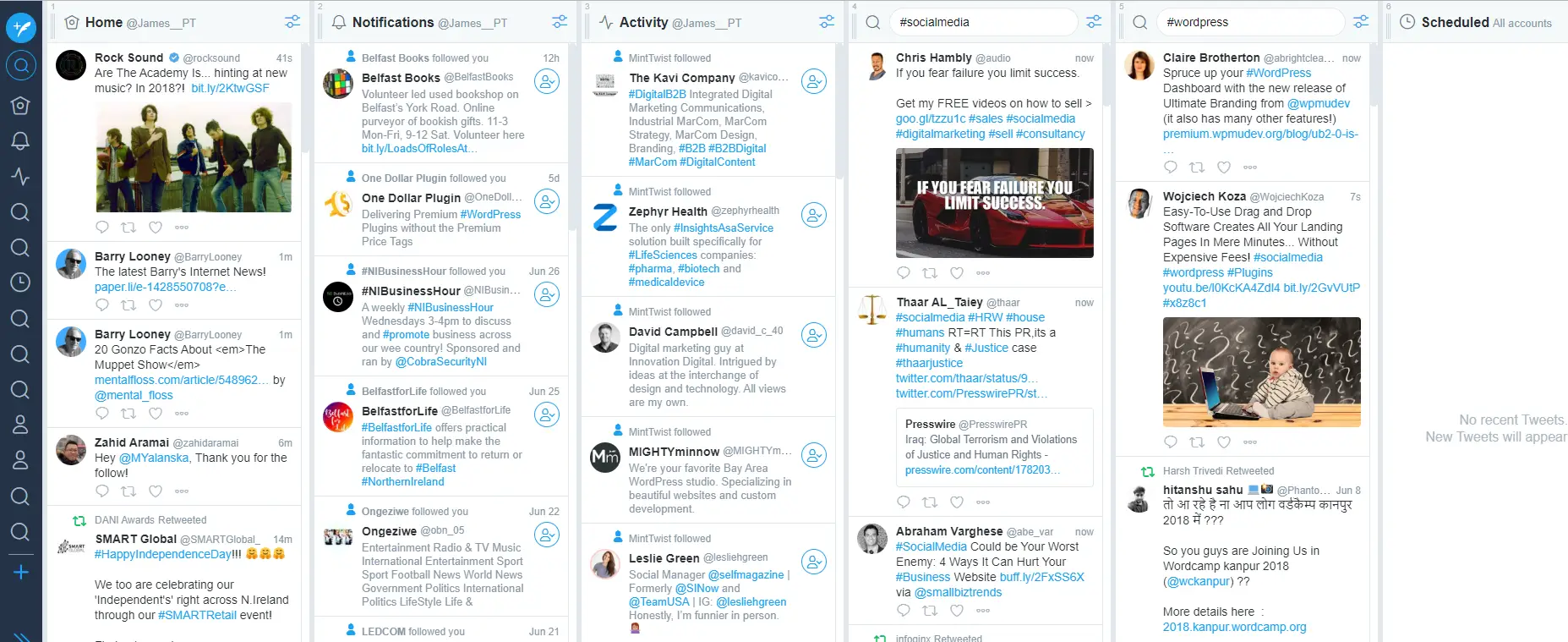The height and width of the screenshot is (642, 1568).
Task: Jump to Home column via sidebar house icon
Action: click(x=20, y=105)
